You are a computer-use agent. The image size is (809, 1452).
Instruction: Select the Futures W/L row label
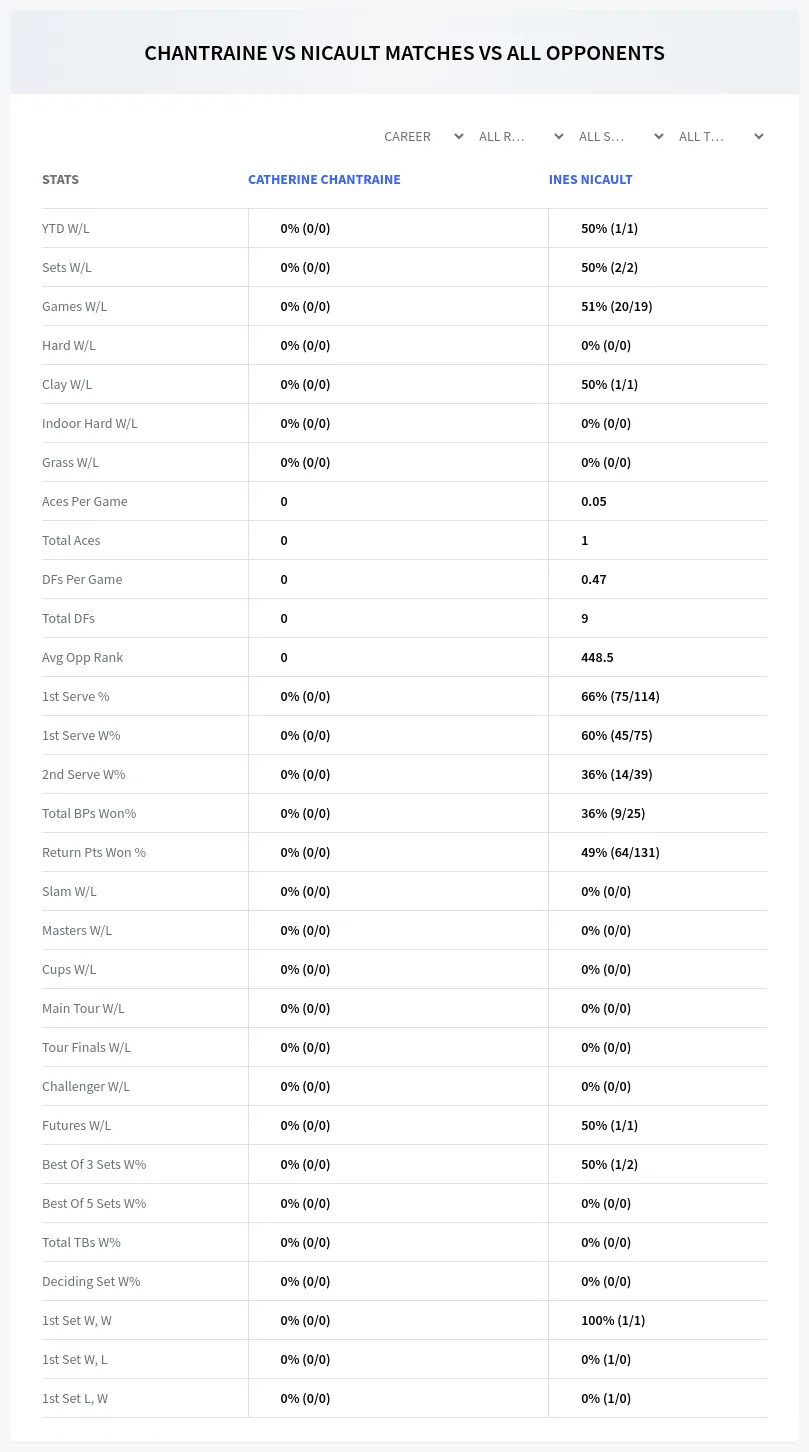point(77,1125)
